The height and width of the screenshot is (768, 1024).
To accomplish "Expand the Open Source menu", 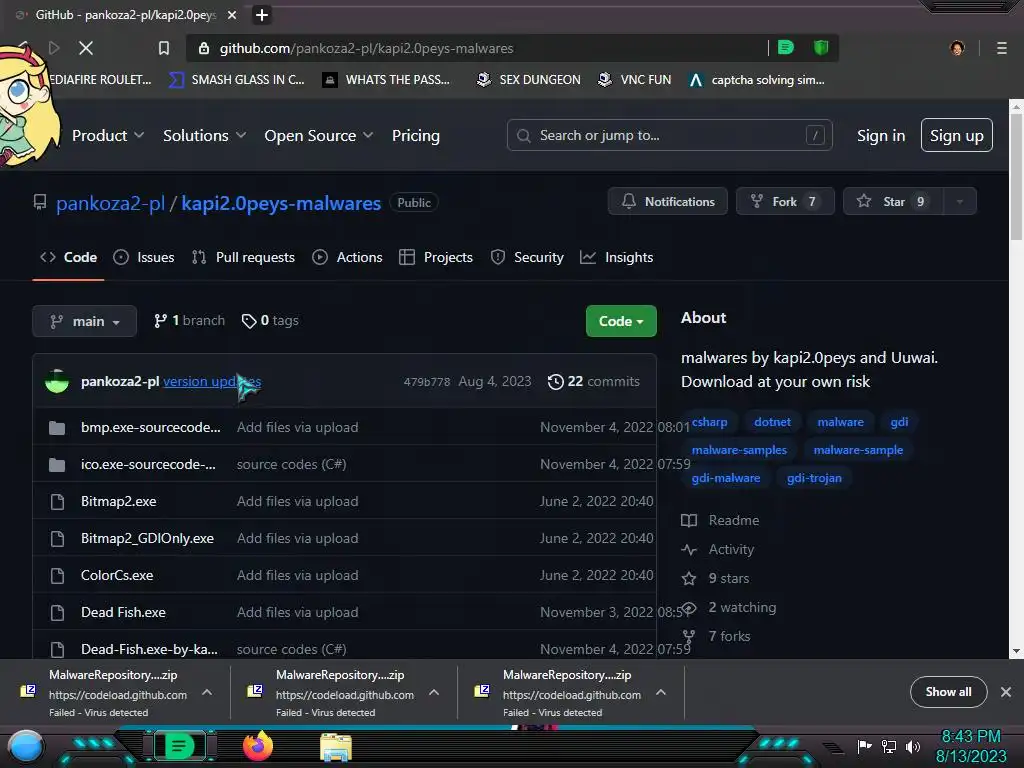I will coord(319,136).
